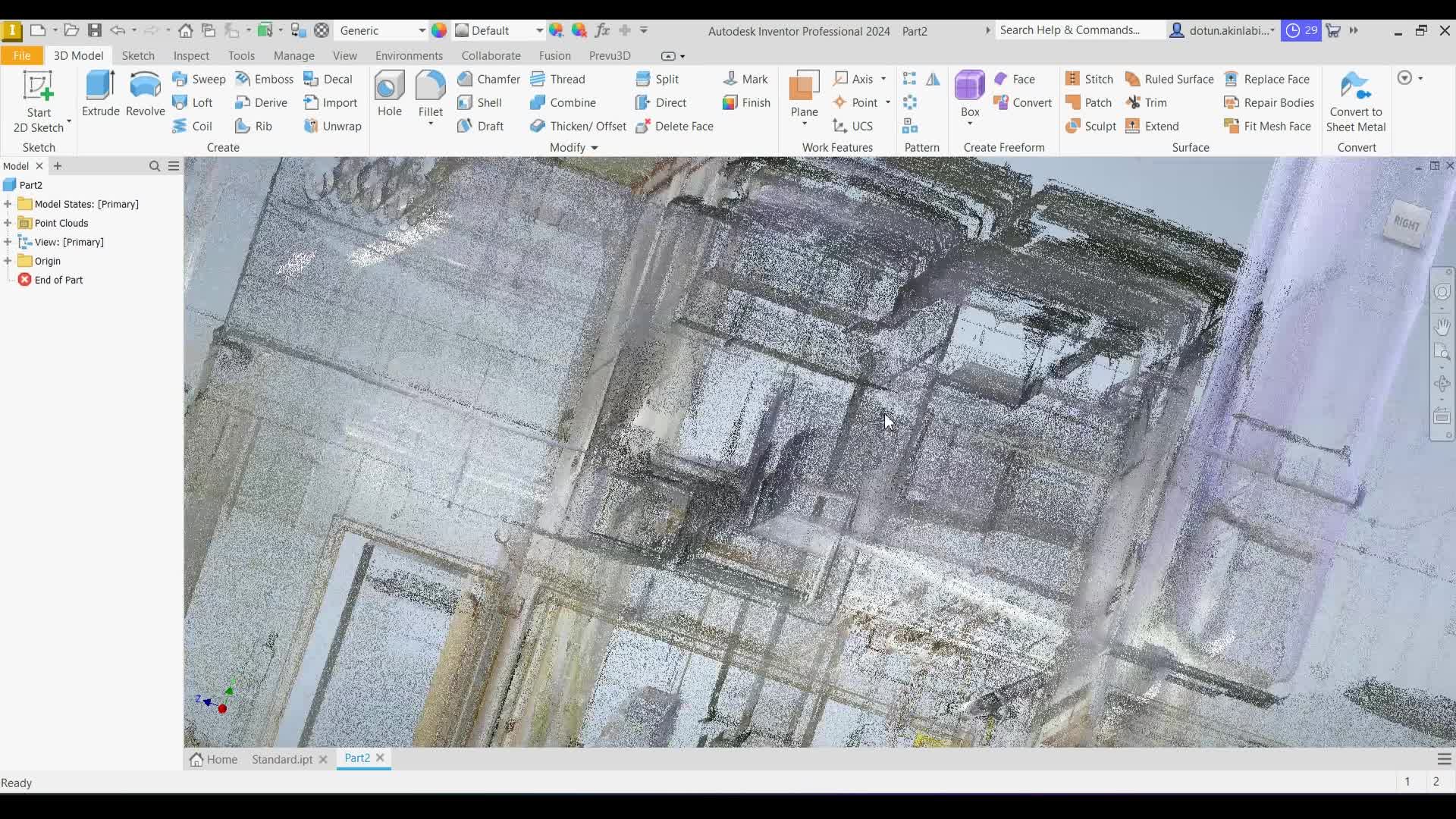Screen dimensions: 1456x819
Task: Select the Chamfer tool
Action: (489, 79)
